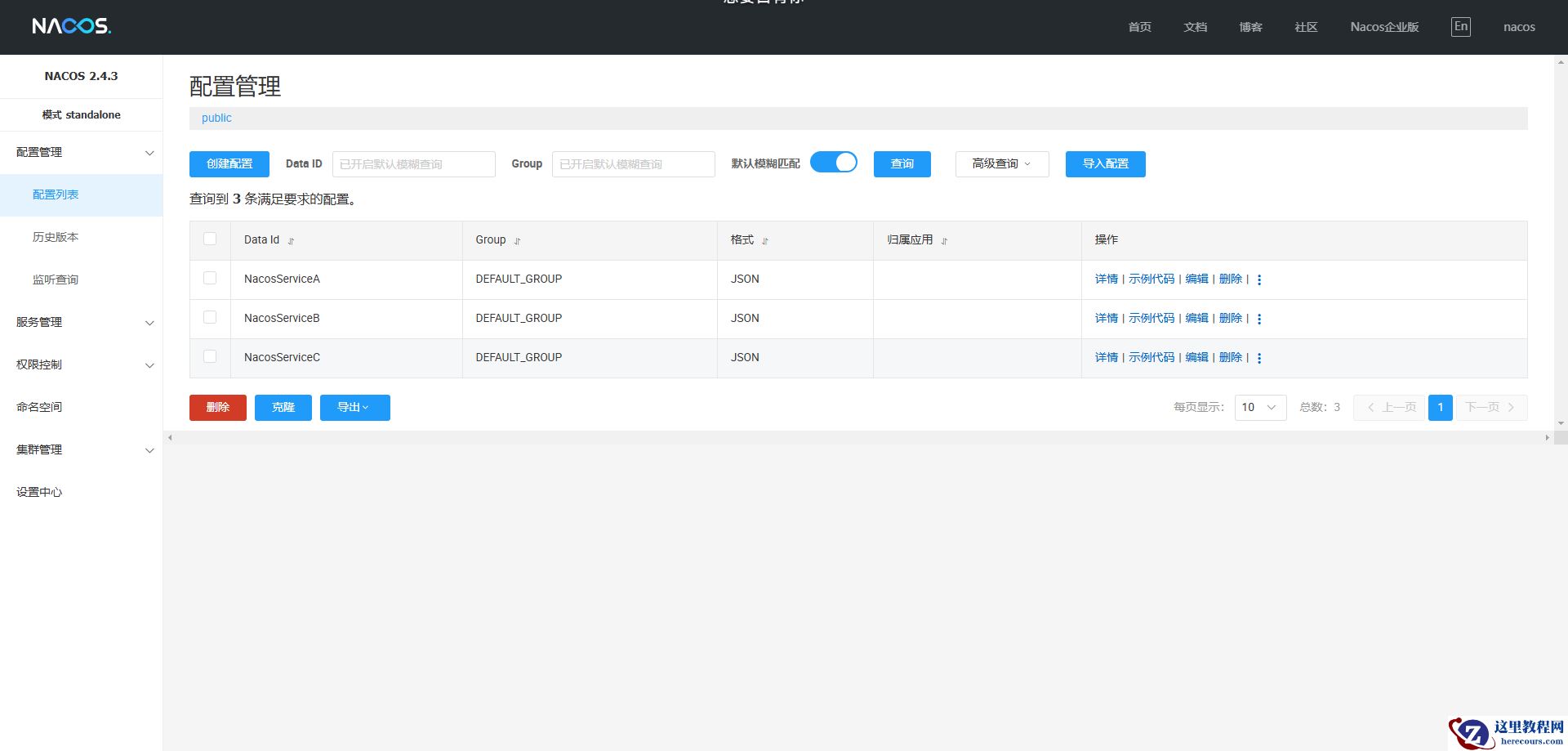Expand the 高级查询 dropdown
1568x751 pixels.
point(1001,164)
